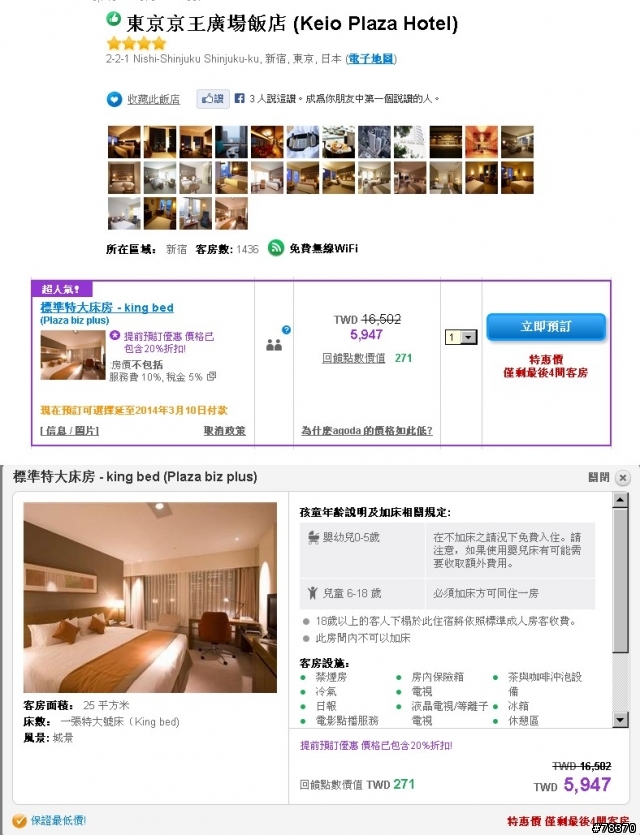This screenshot has width=640, height=836.
Task: Click the TWD 5,947 price in booking row
Action: (x=366, y=335)
